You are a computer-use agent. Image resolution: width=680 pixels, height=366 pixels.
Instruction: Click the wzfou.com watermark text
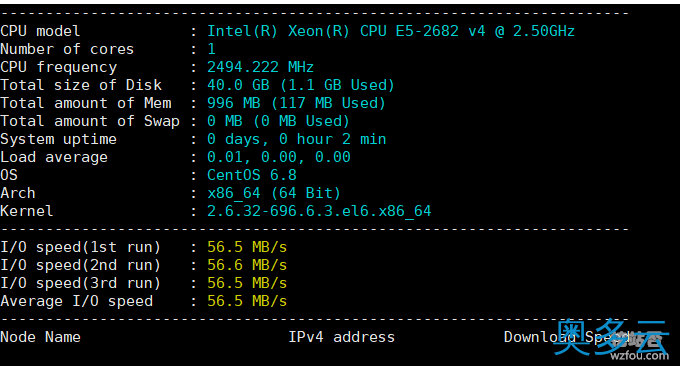(639, 356)
